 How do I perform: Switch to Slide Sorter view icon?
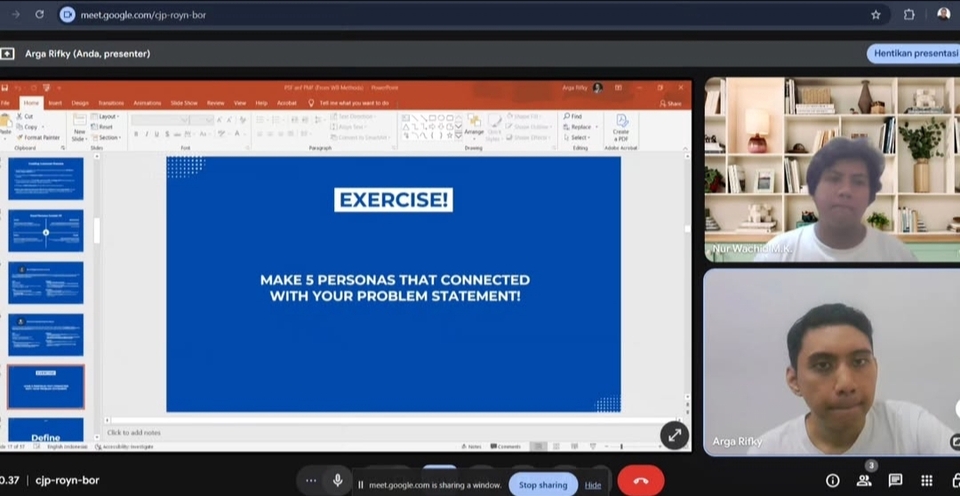(556, 446)
